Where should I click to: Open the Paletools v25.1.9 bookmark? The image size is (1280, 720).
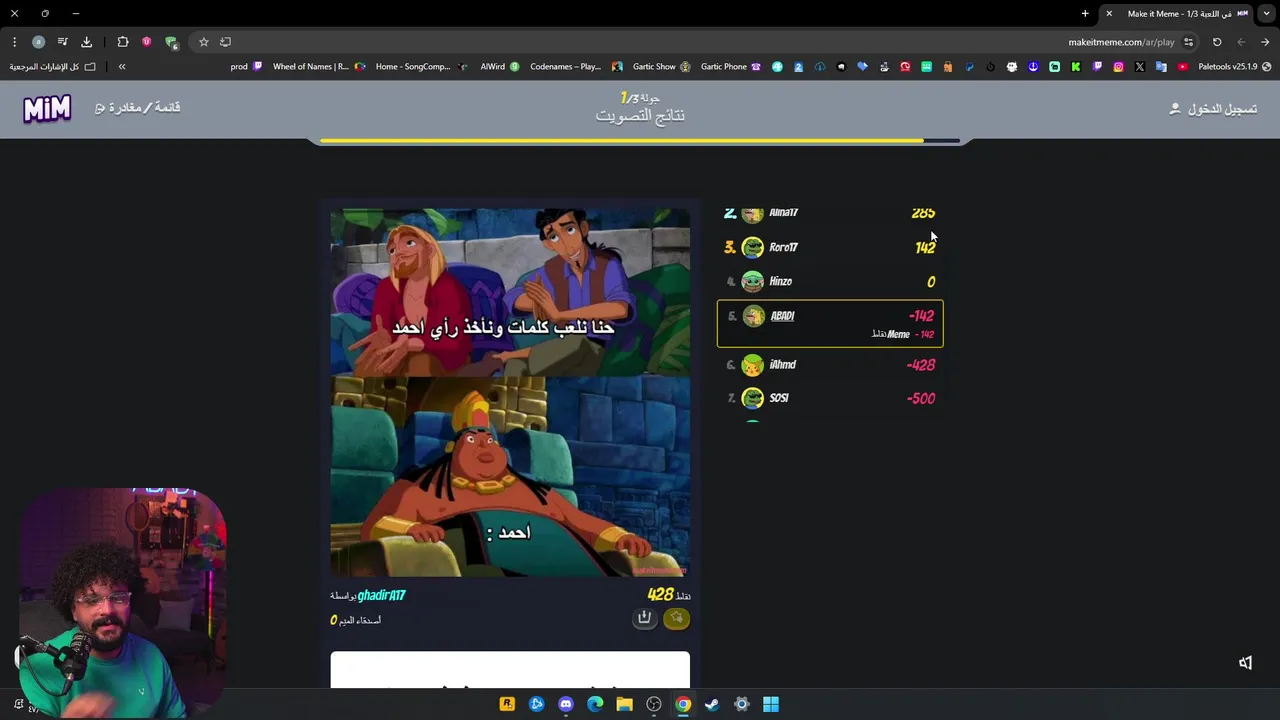click(x=1234, y=67)
